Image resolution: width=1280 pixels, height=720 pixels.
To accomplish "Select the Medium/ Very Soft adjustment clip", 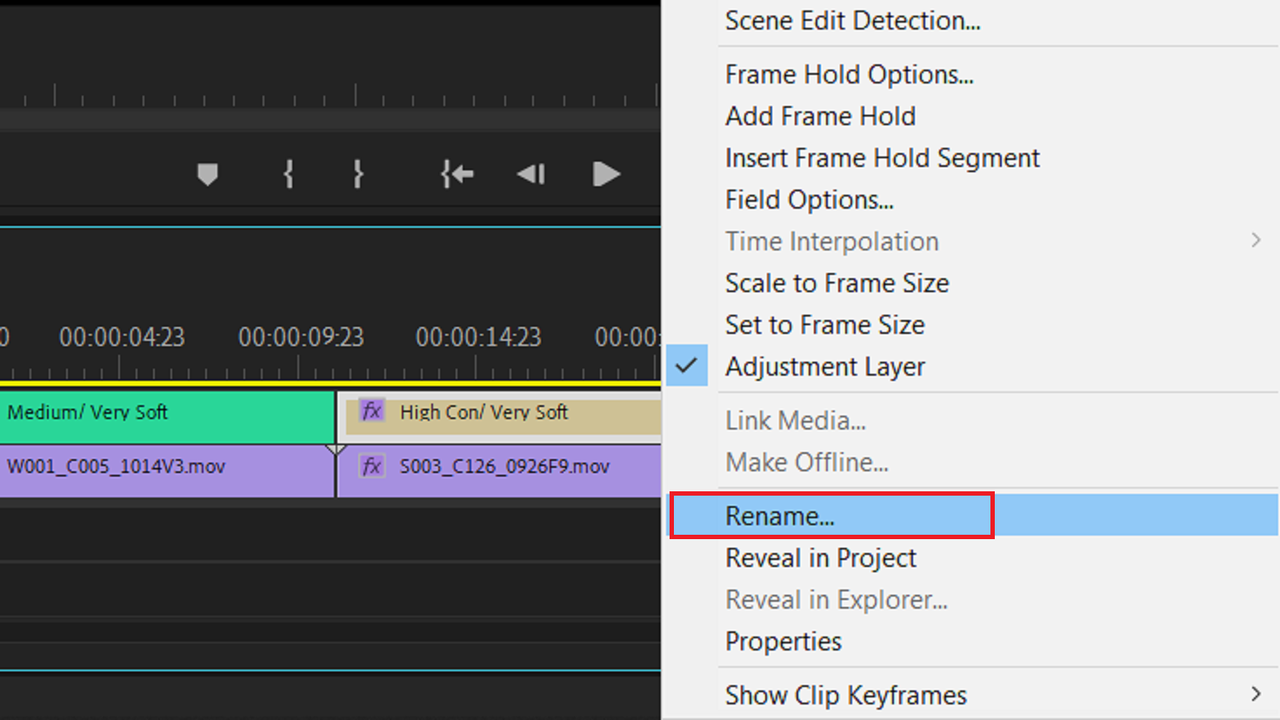I will [x=167, y=417].
